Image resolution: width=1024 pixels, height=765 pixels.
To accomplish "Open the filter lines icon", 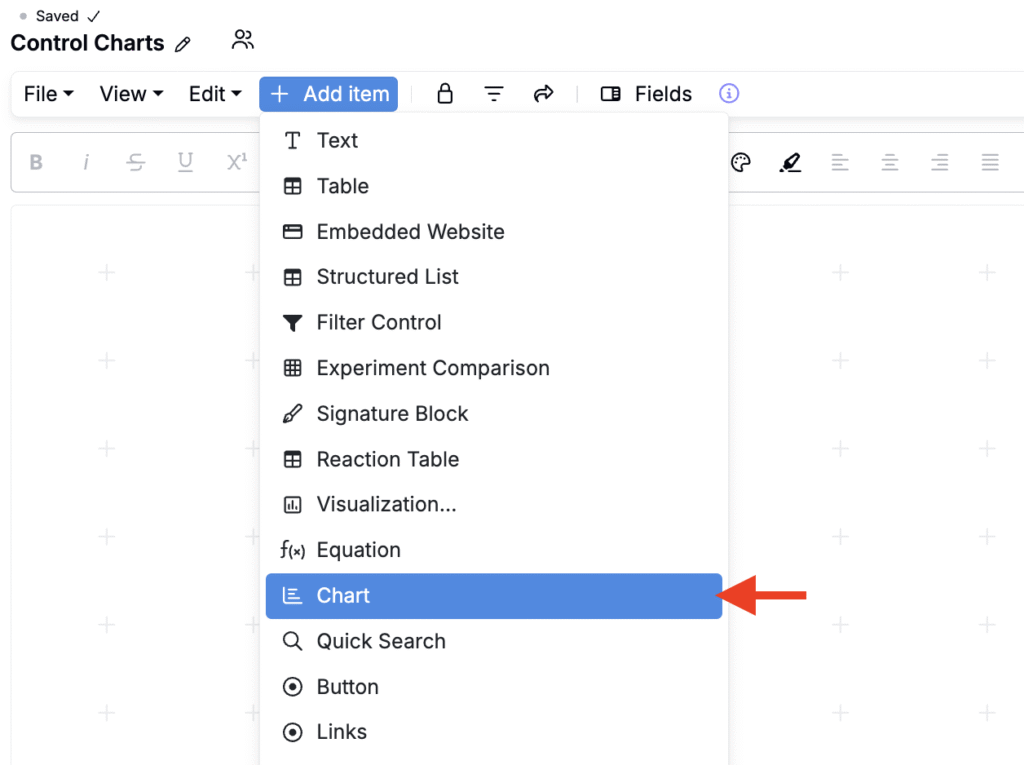I will [x=494, y=94].
